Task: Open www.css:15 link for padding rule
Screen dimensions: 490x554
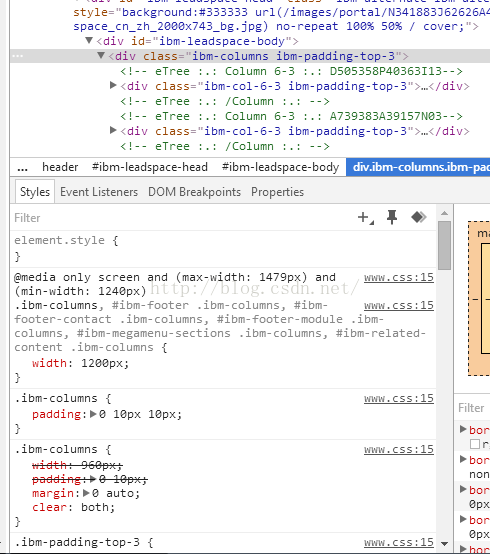Action: pos(399,399)
